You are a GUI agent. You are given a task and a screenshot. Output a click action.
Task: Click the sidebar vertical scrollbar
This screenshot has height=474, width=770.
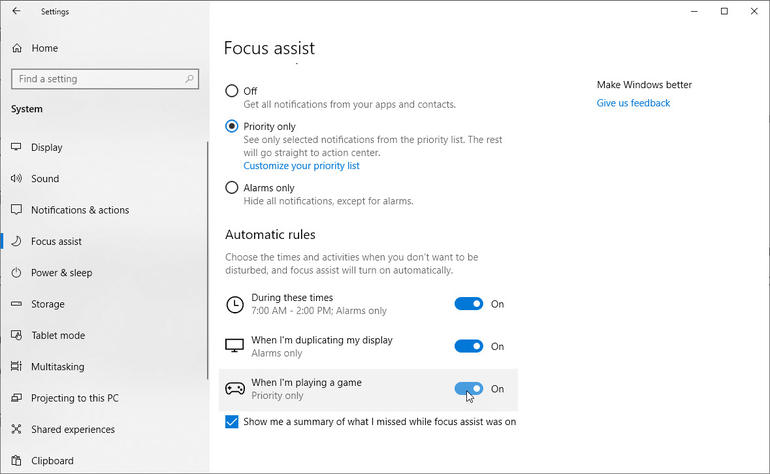207,260
